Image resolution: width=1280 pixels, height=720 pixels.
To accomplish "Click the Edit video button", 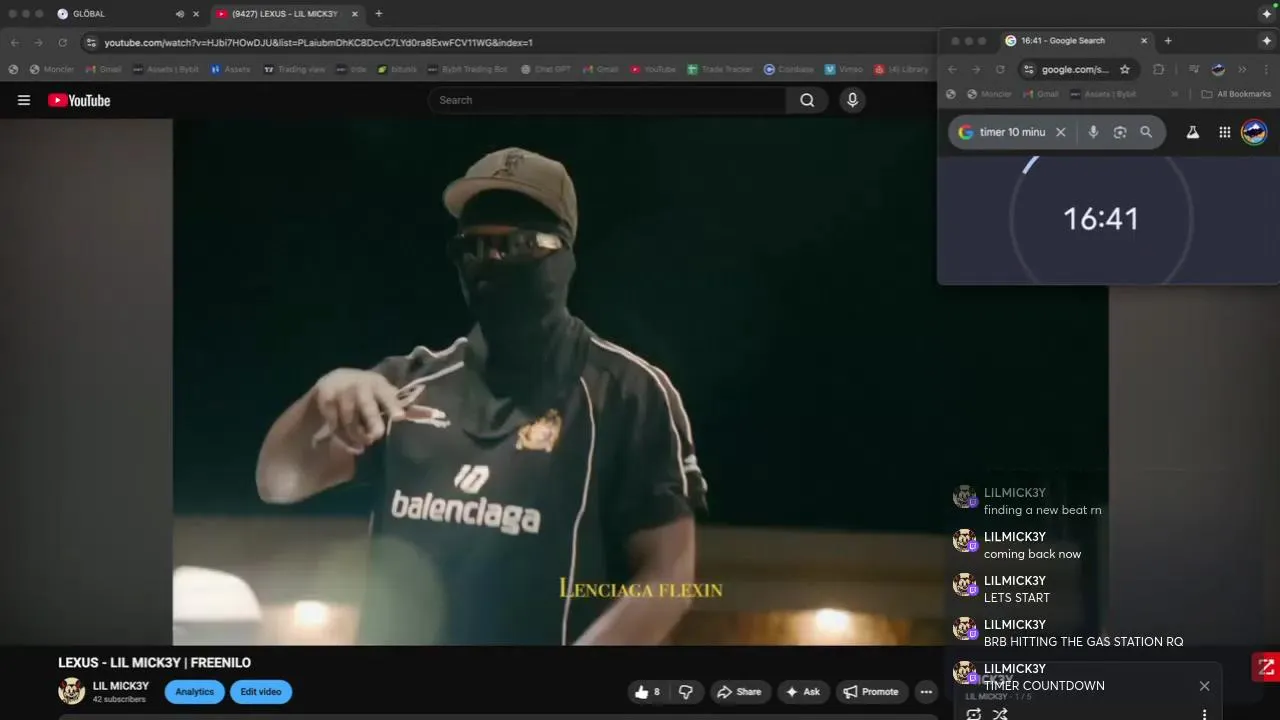I will [x=261, y=692].
